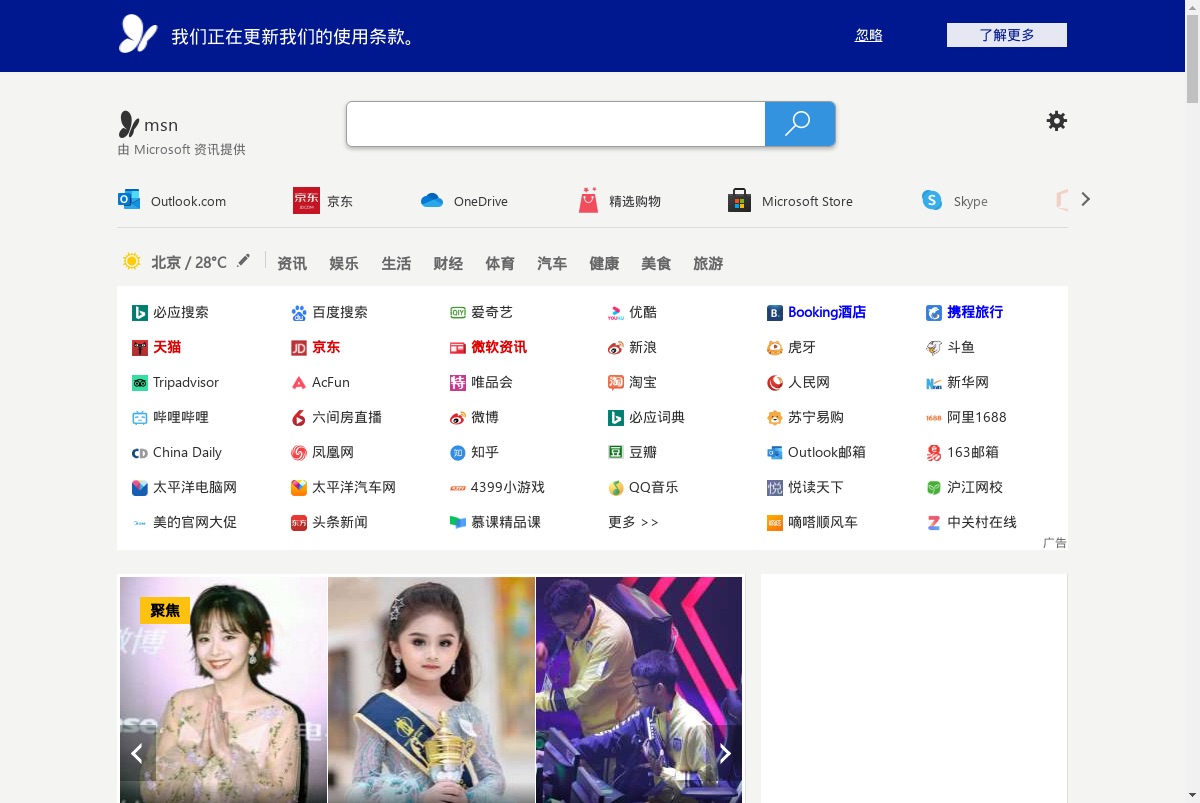Open the 生活 tab
The width and height of the screenshot is (1200, 803).
click(396, 263)
